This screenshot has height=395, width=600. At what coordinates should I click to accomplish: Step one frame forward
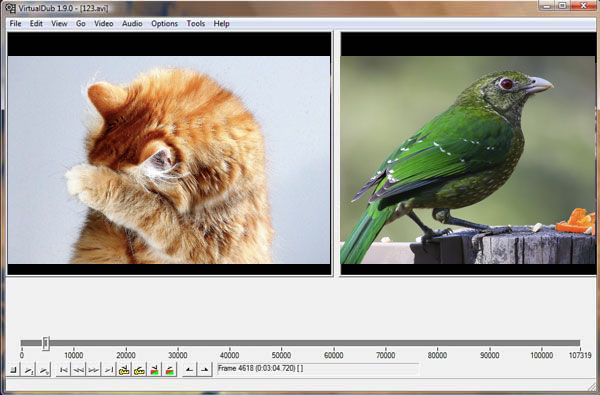[x=94, y=370]
